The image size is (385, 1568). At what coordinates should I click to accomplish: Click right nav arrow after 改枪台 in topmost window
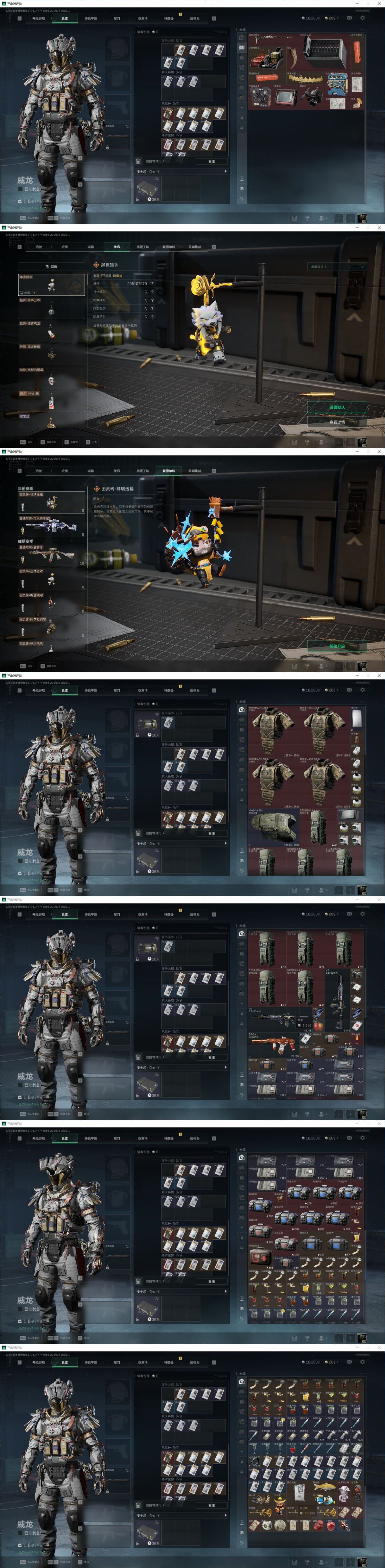[x=213, y=18]
